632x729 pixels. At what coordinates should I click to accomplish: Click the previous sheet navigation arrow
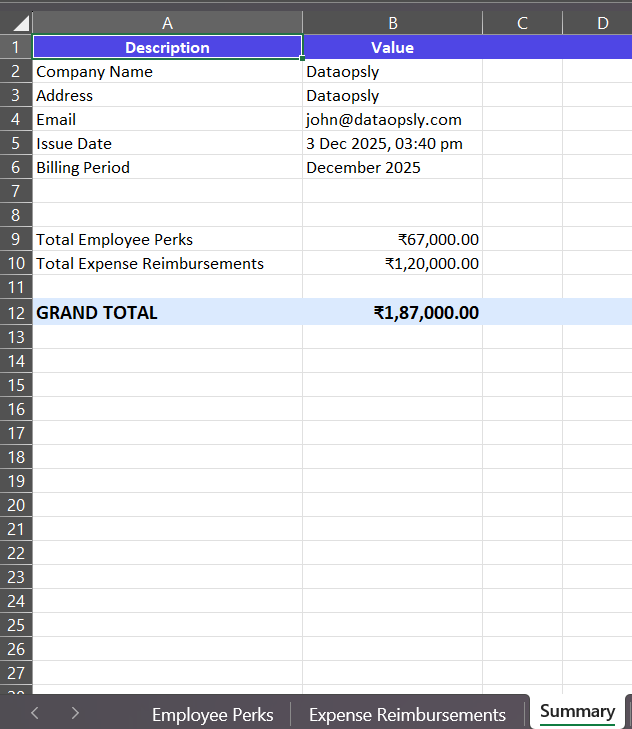[x=35, y=713]
